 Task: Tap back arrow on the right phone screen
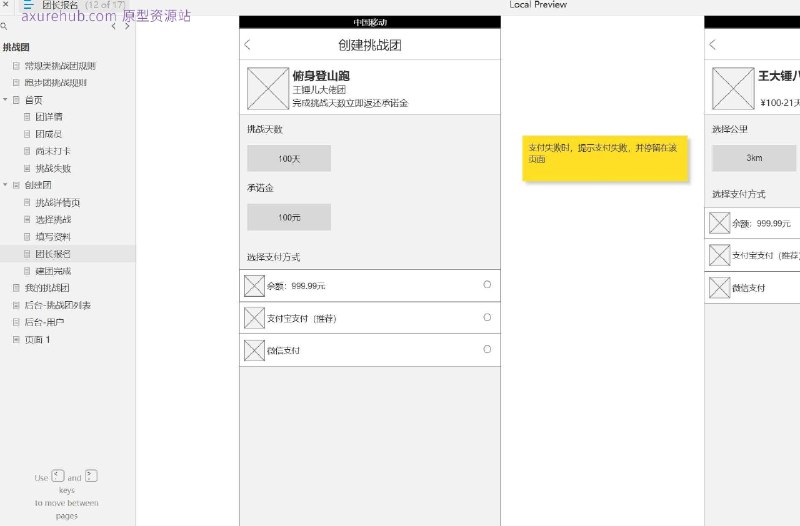pyautogui.click(x=713, y=45)
